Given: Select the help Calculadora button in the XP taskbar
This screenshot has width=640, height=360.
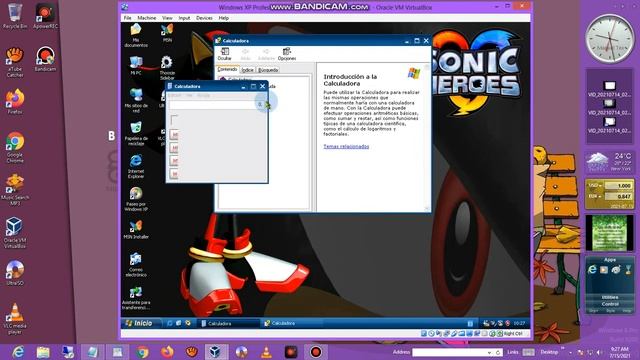Looking at the screenshot, I should pos(292,323).
